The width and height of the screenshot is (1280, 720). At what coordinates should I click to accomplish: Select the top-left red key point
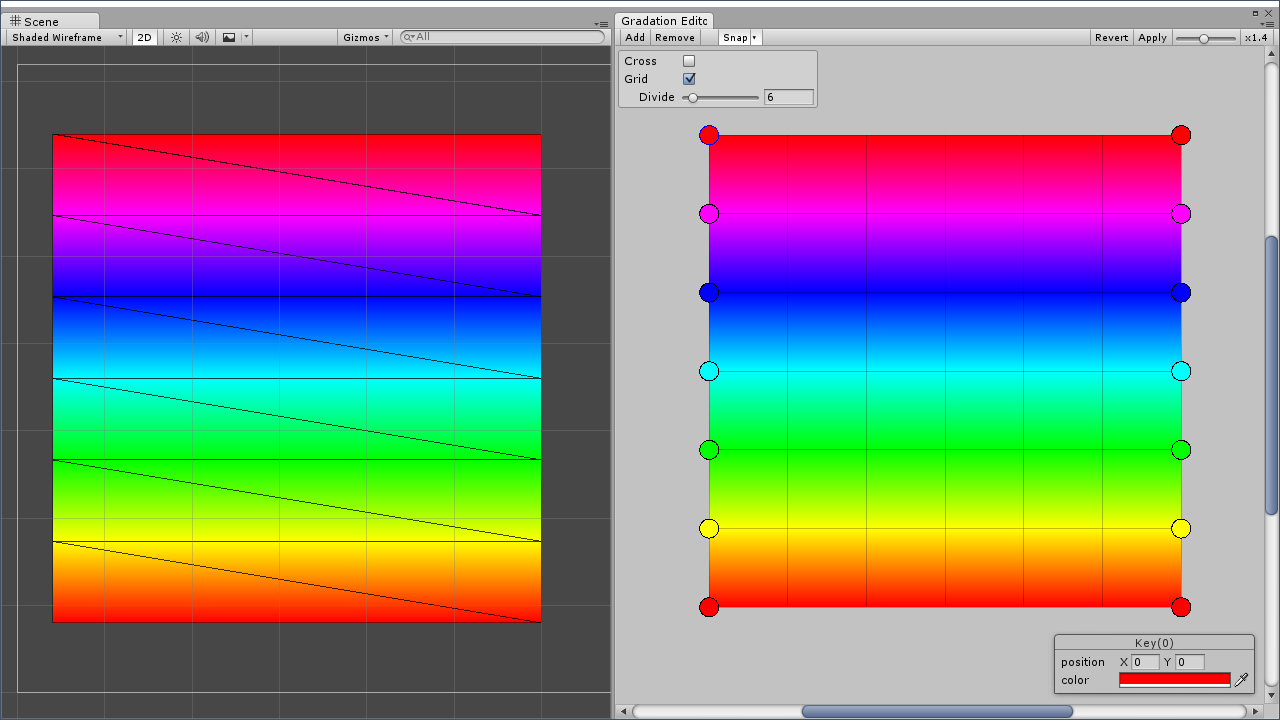tap(709, 135)
